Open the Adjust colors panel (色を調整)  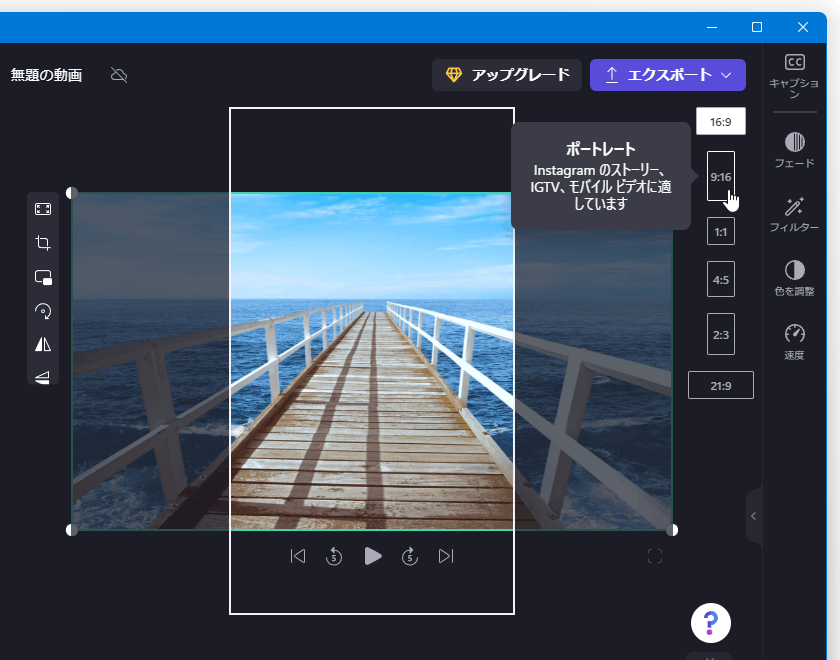[794, 278]
